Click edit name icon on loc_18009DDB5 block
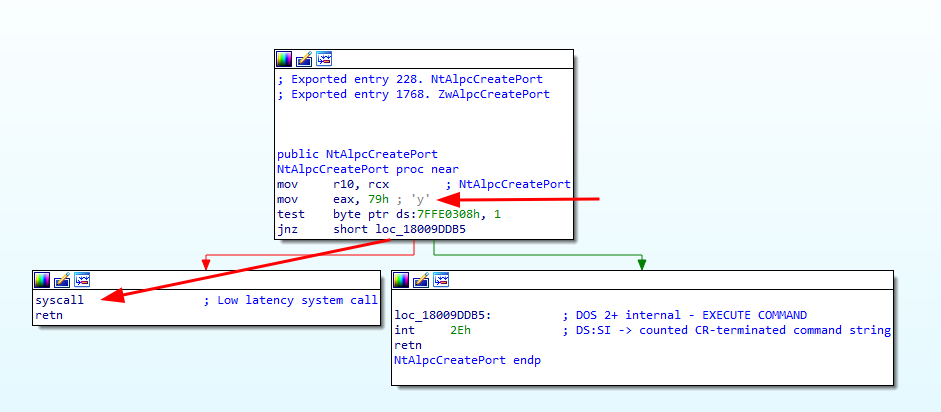This screenshot has height=412, width=941. (x=421, y=280)
